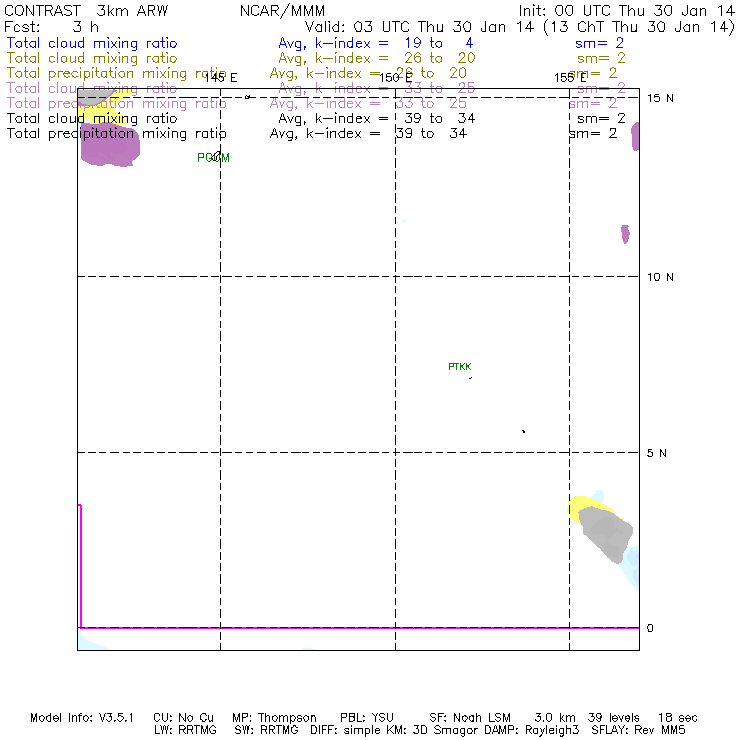Click the 'CONTRAST 3km ARW' title text

pos(86,11)
